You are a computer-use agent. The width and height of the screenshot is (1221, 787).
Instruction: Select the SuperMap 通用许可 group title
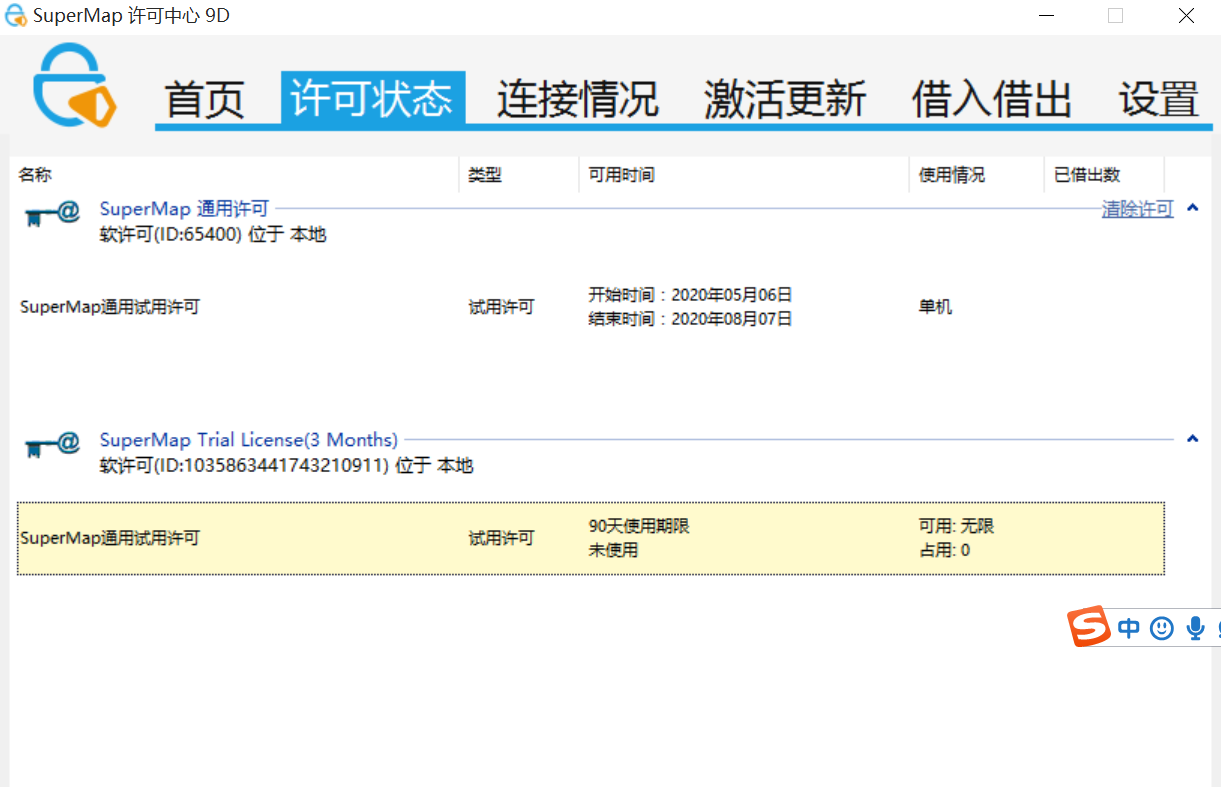184,209
